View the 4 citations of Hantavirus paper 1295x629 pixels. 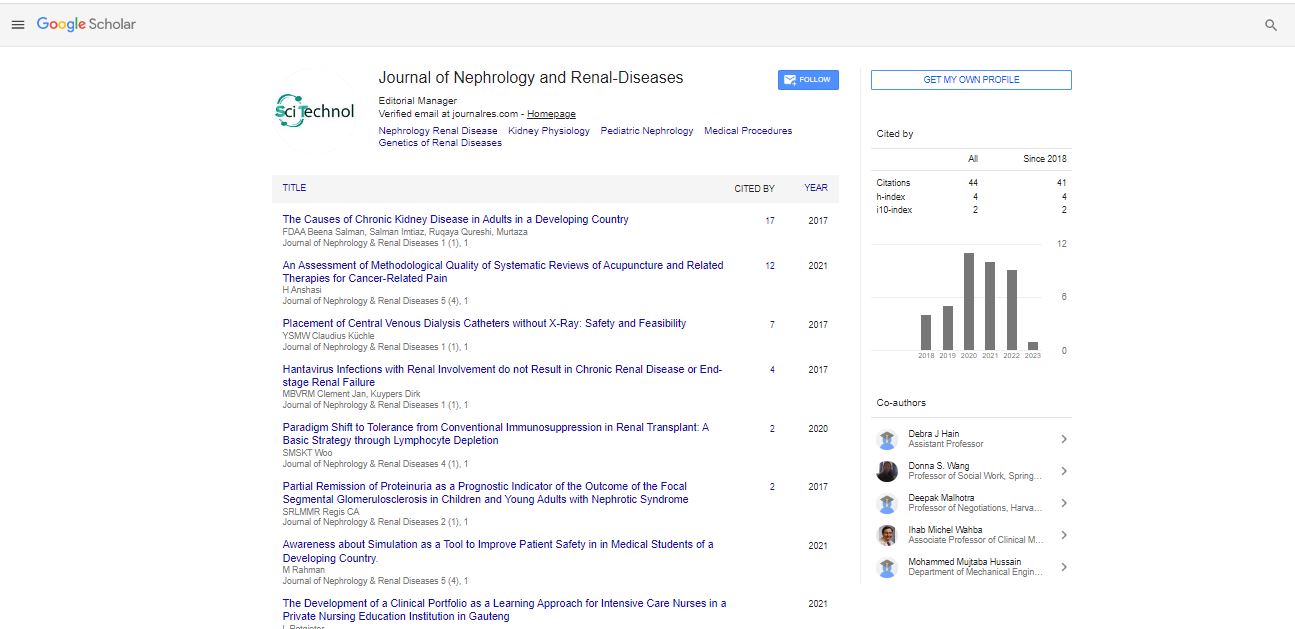coord(772,371)
